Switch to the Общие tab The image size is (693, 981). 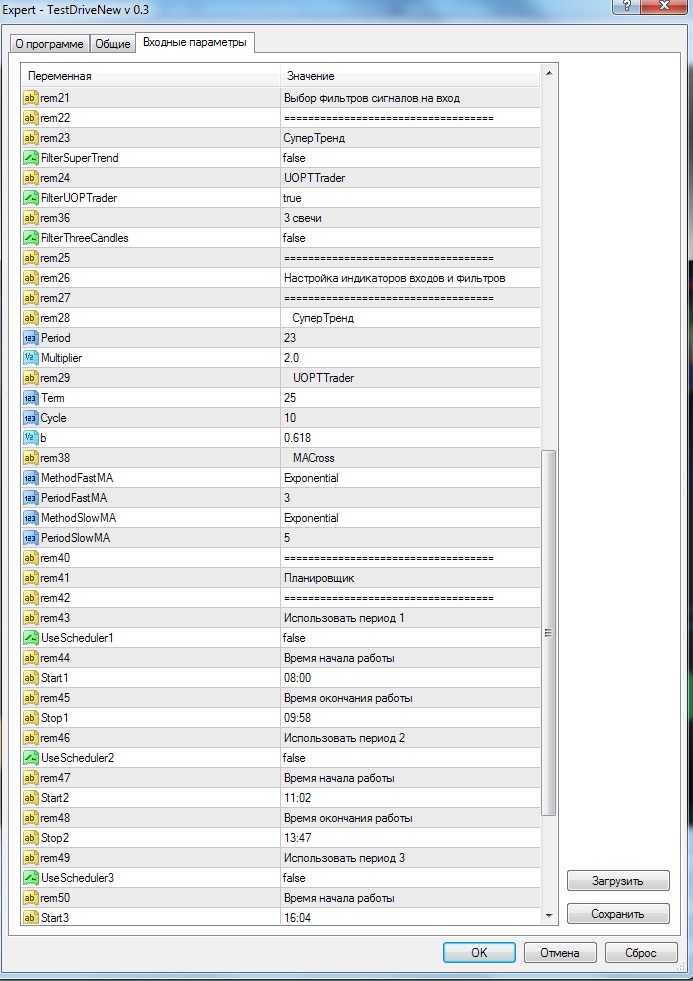pos(113,44)
